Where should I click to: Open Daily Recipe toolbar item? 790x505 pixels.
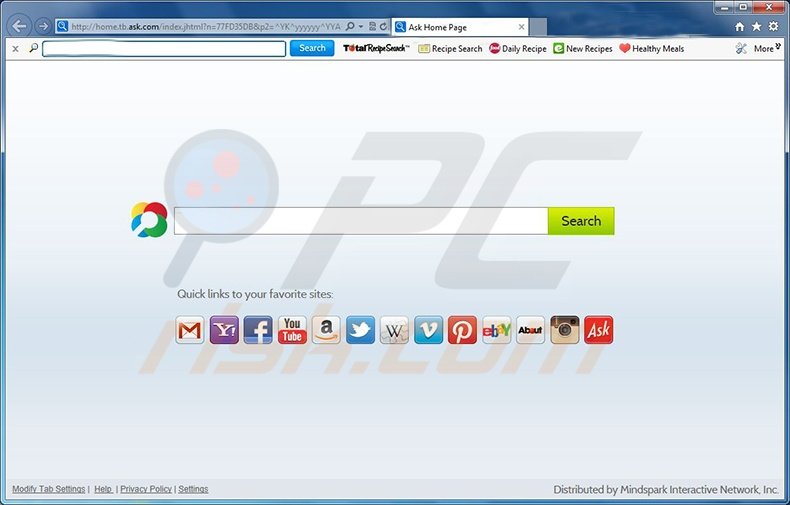tap(518, 48)
